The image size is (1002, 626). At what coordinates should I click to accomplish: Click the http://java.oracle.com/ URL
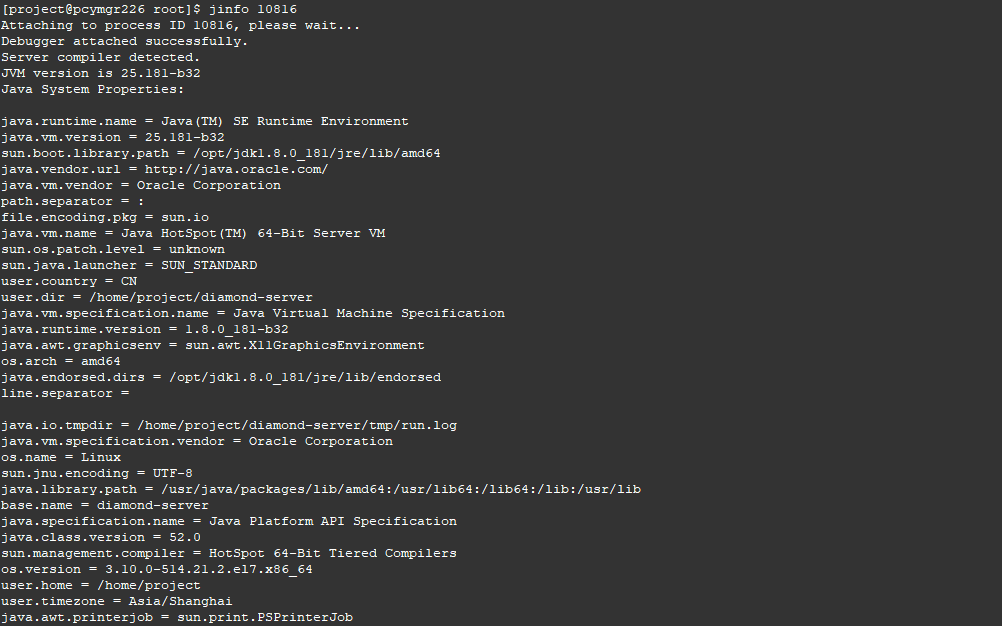tap(236, 169)
